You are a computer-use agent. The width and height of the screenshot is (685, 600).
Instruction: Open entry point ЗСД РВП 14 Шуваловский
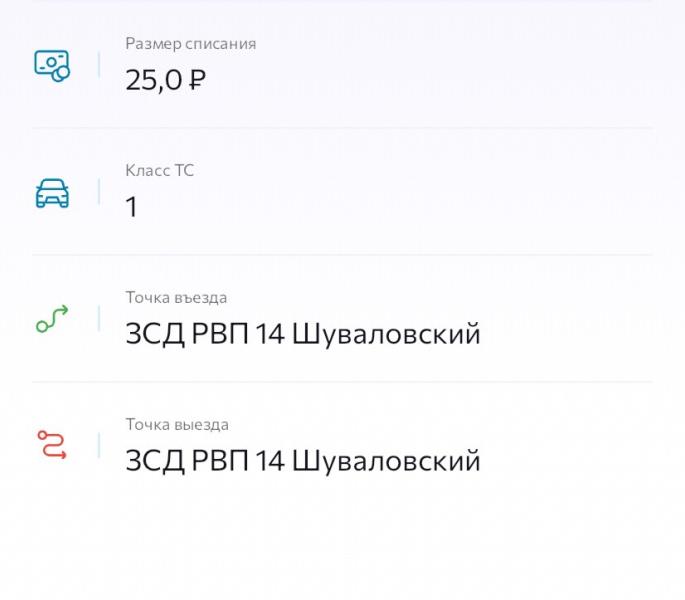click(303, 334)
